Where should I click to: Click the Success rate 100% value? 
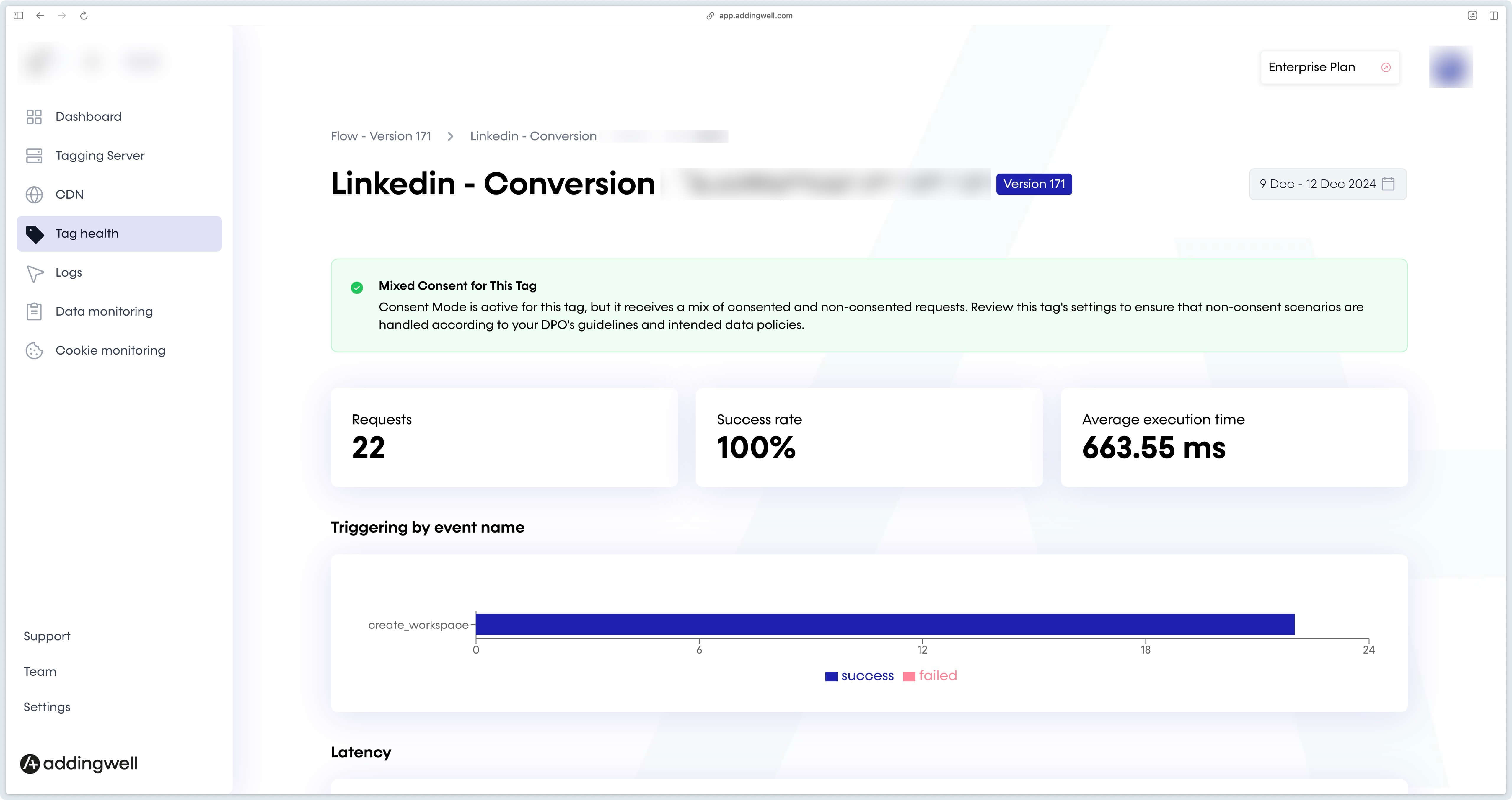click(756, 448)
